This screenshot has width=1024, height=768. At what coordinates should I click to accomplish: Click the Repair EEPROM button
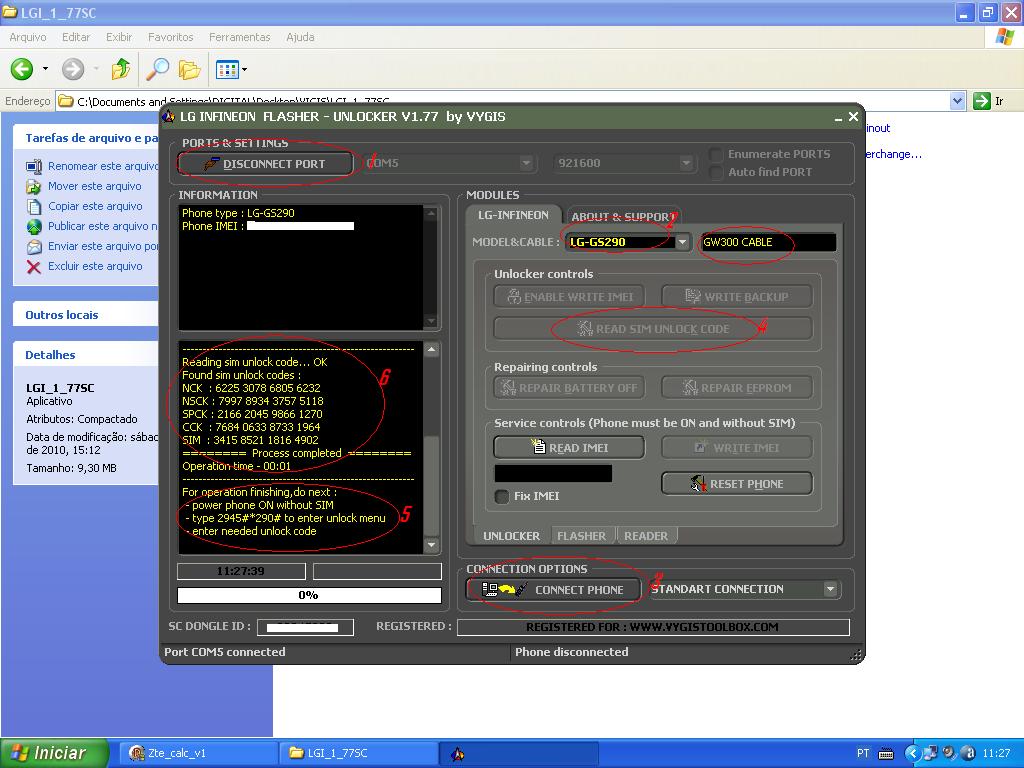[737, 387]
